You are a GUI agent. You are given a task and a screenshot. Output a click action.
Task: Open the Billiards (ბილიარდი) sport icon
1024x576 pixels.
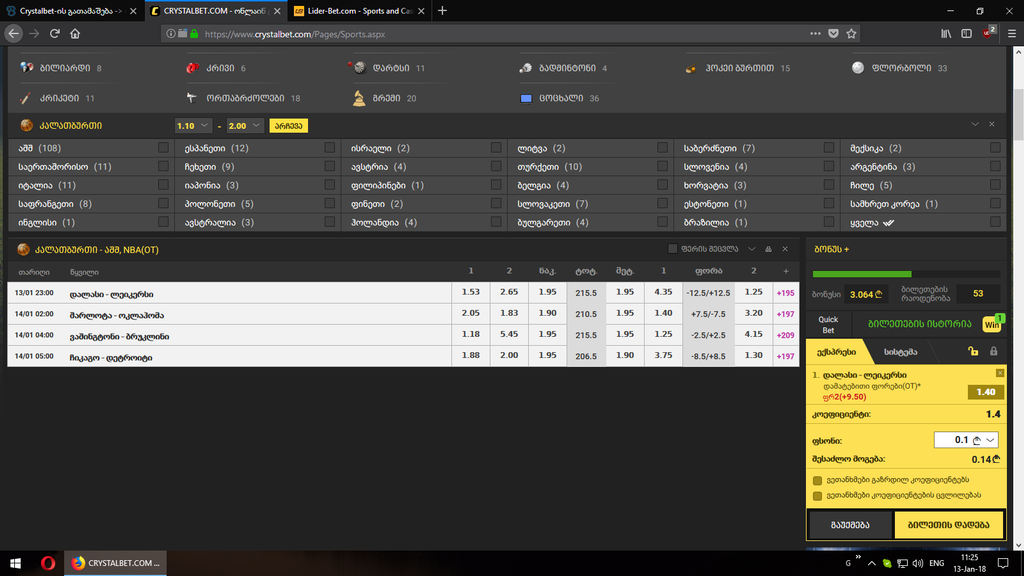27,67
